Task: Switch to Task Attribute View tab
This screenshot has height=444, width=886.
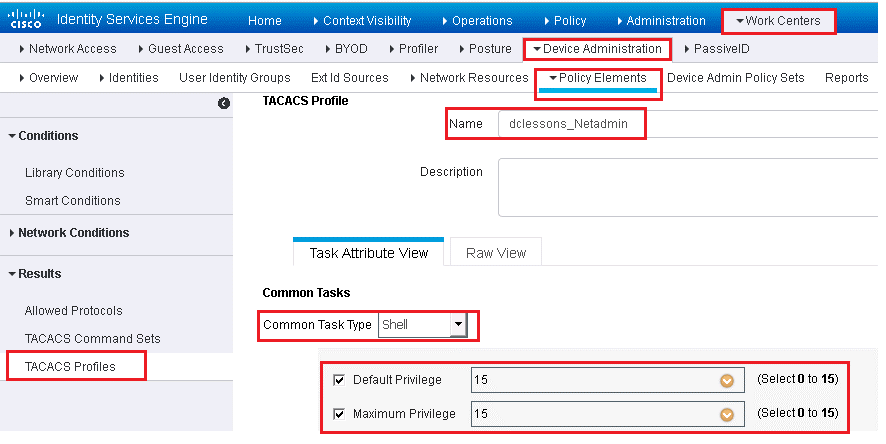Action: (368, 253)
